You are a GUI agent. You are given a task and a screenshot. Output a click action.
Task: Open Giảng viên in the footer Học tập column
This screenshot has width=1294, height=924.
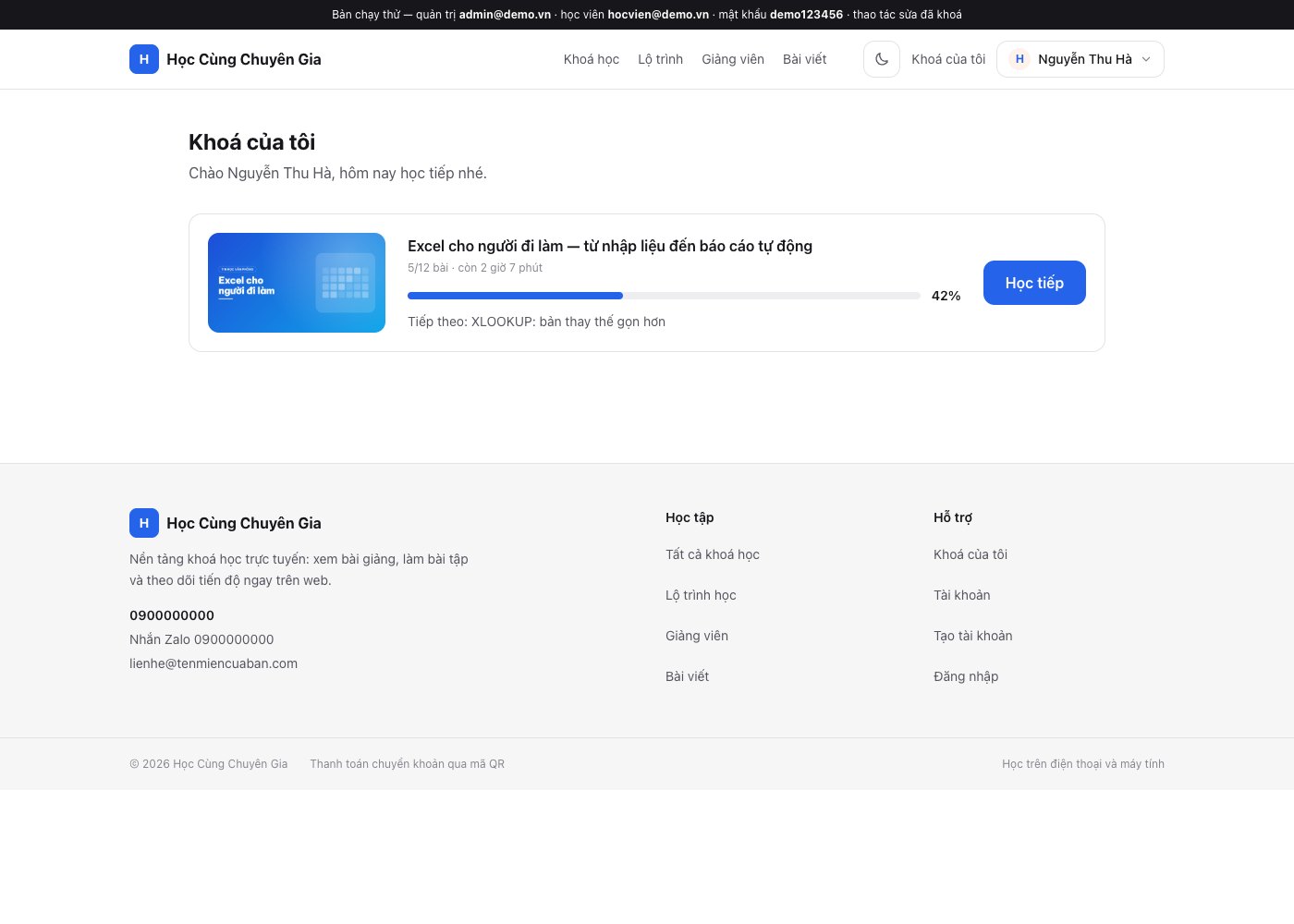pyautogui.click(x=697, y=636)
